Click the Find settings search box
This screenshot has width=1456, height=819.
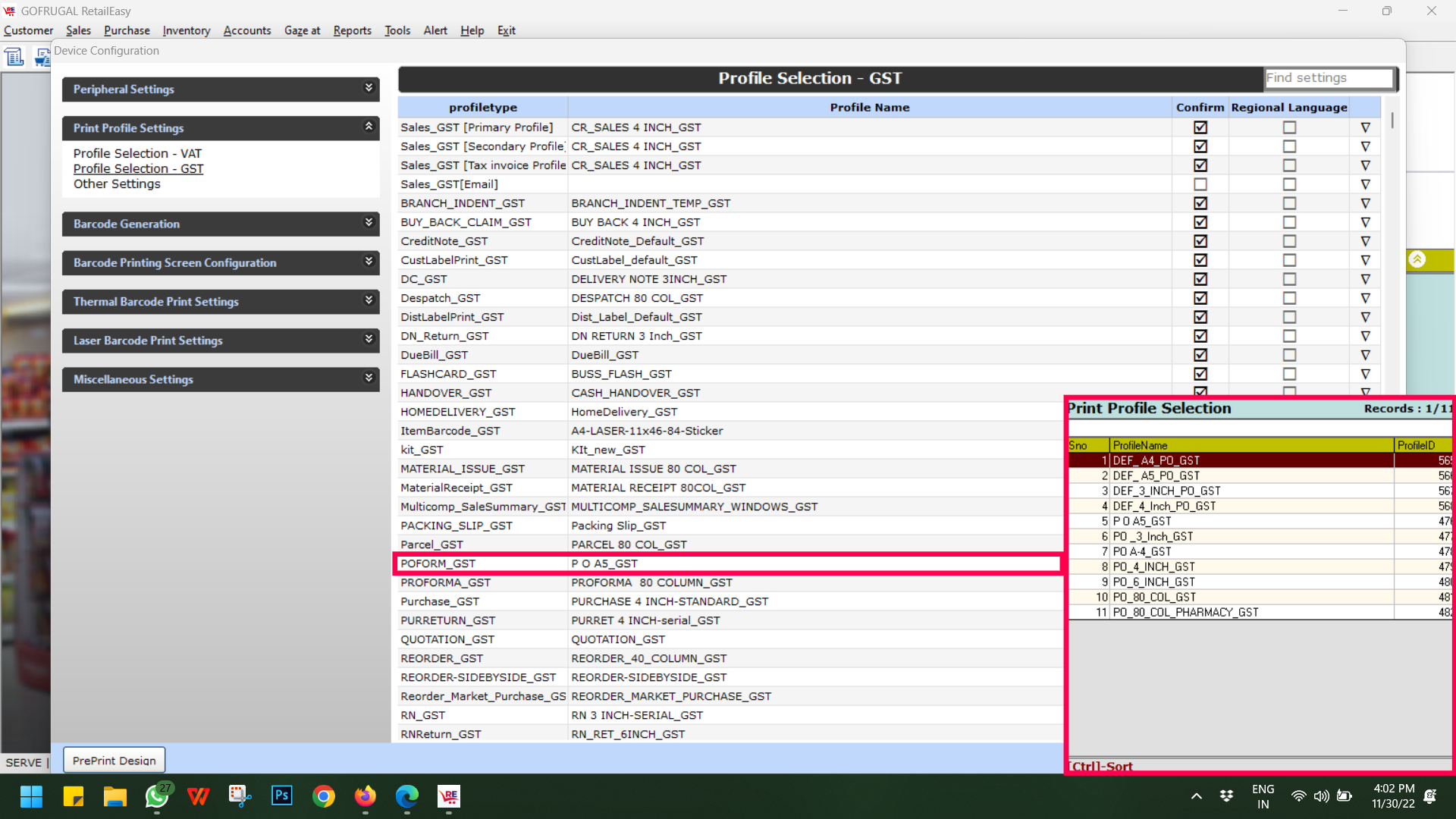tap(1329, 78)
